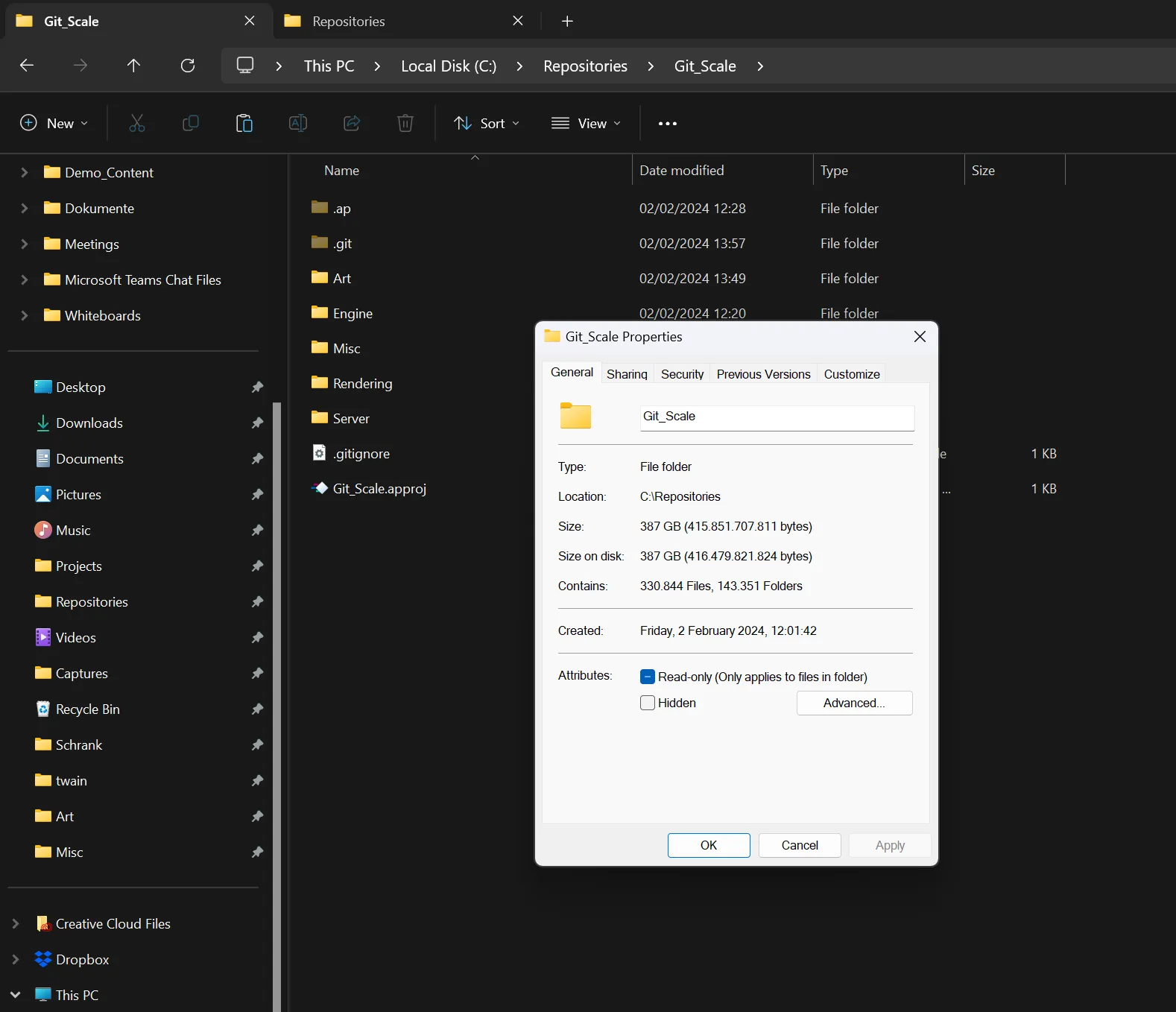The width and height of the screenshot is (1176, 1012).
Task: Click the Cut scissors icon in toolbar
Action: coord(137,123)
